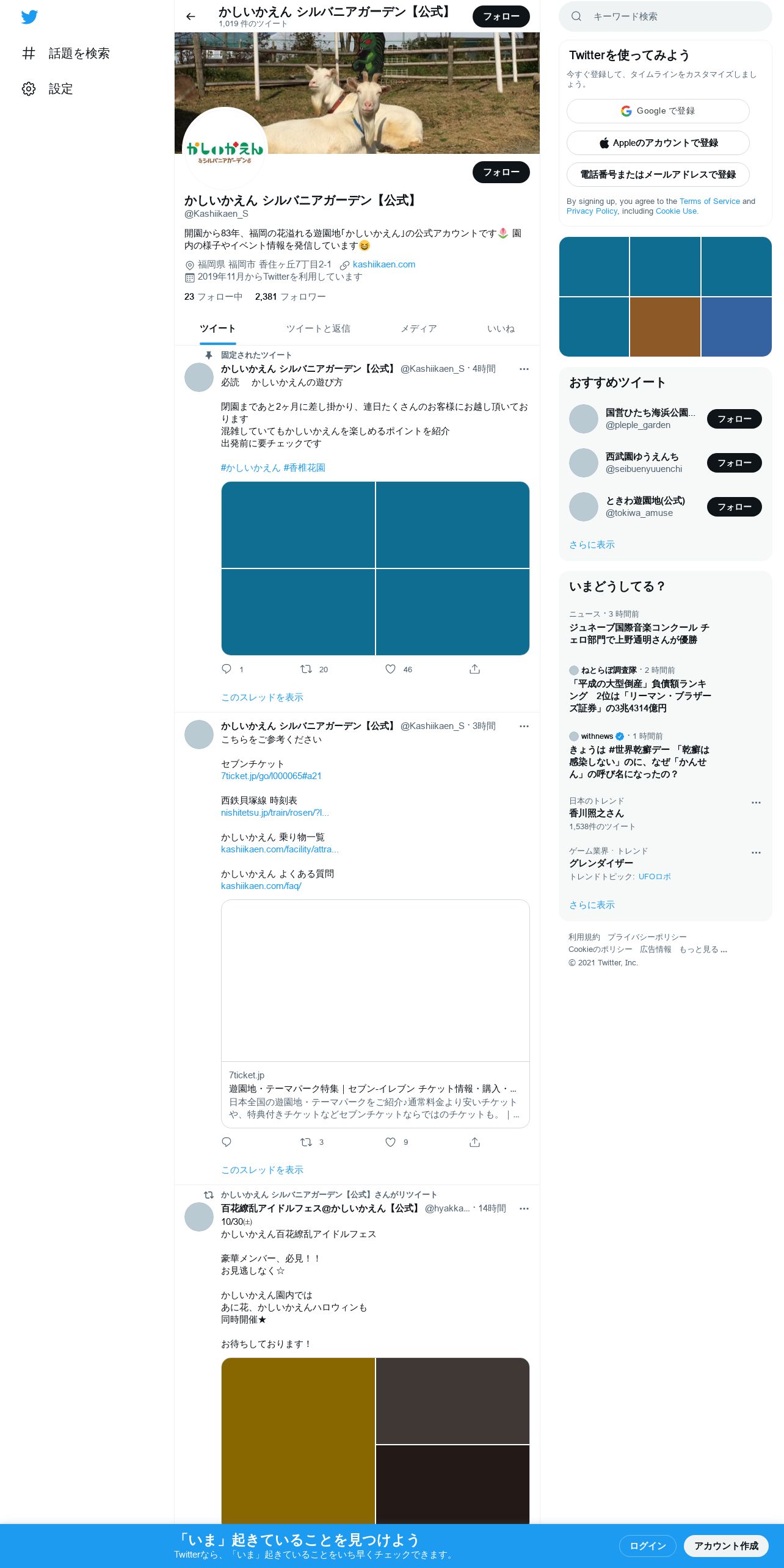Image resolution: width=784 pixels, height=1568 pixels.
Task: Click ときわ遊園地 account avatar
Action: [x=584, y=507]
